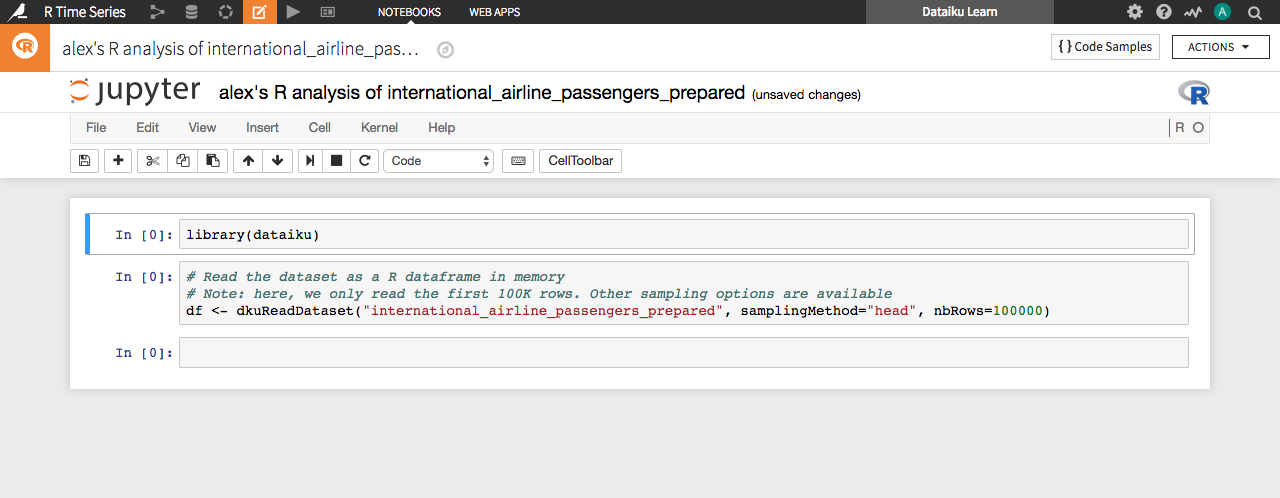Run the cell with the step icon

(x=311, y=160)
